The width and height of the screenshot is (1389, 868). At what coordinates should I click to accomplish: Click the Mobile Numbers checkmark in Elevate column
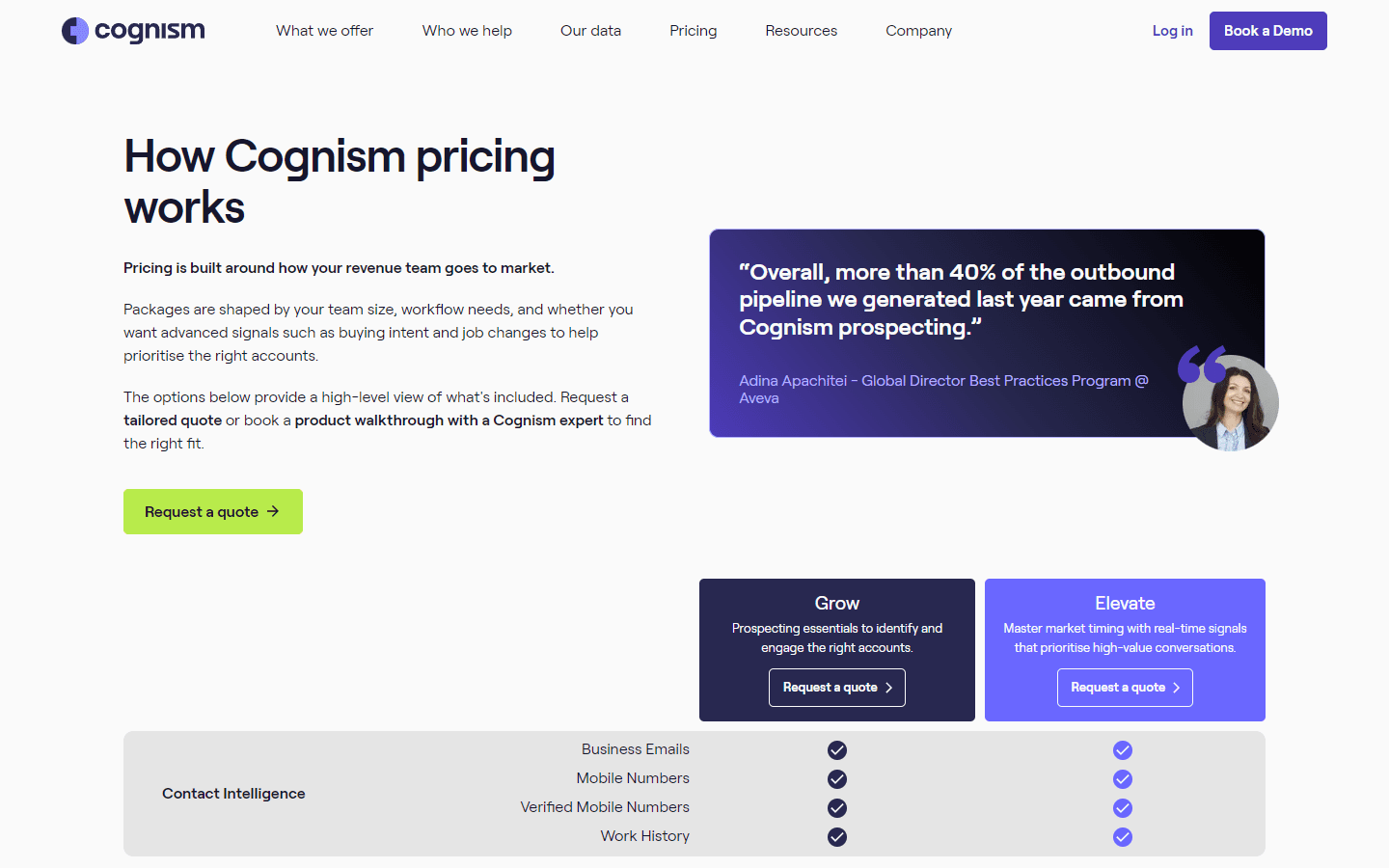1122,778
